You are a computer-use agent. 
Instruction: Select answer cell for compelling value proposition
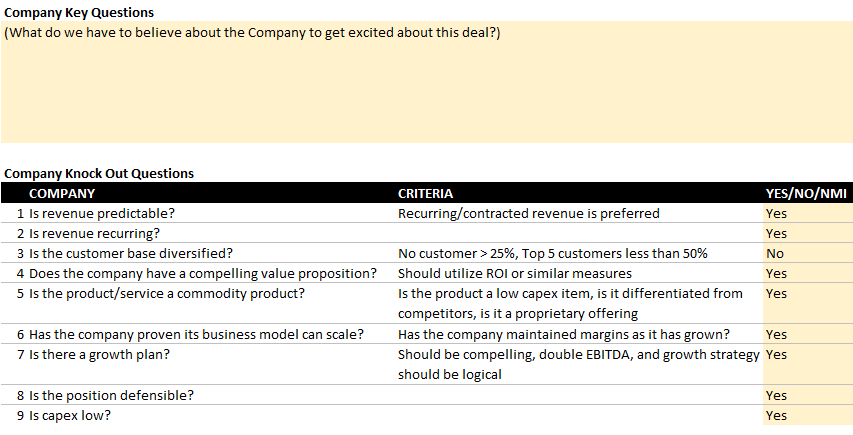(x=808, y=274)
